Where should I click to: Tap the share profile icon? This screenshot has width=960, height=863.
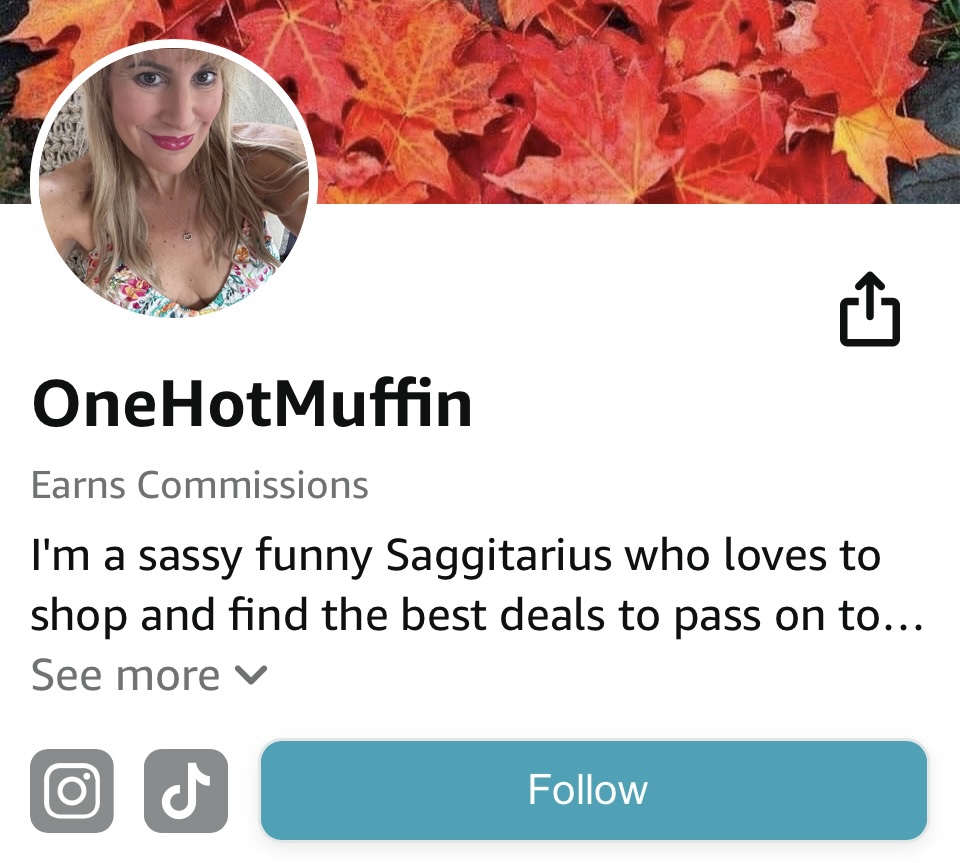pyautogui.click(x=869, y=308)
